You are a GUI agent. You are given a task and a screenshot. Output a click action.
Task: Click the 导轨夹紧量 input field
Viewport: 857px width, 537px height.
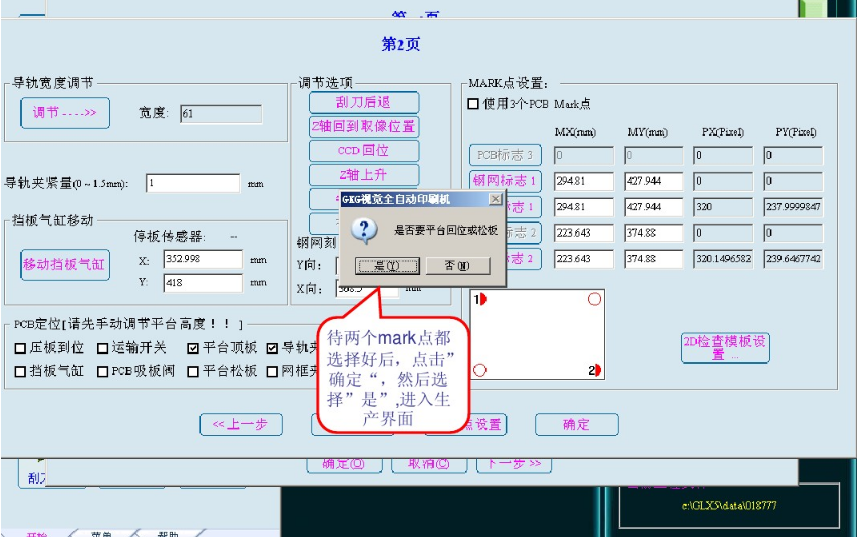(193, 183)
